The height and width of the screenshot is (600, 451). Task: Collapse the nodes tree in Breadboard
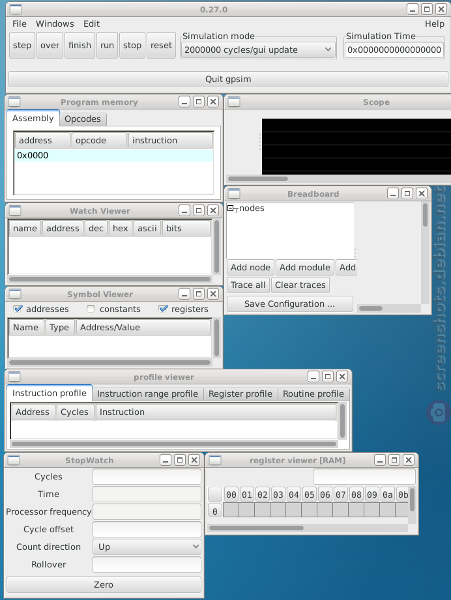[x=230, y=208]
